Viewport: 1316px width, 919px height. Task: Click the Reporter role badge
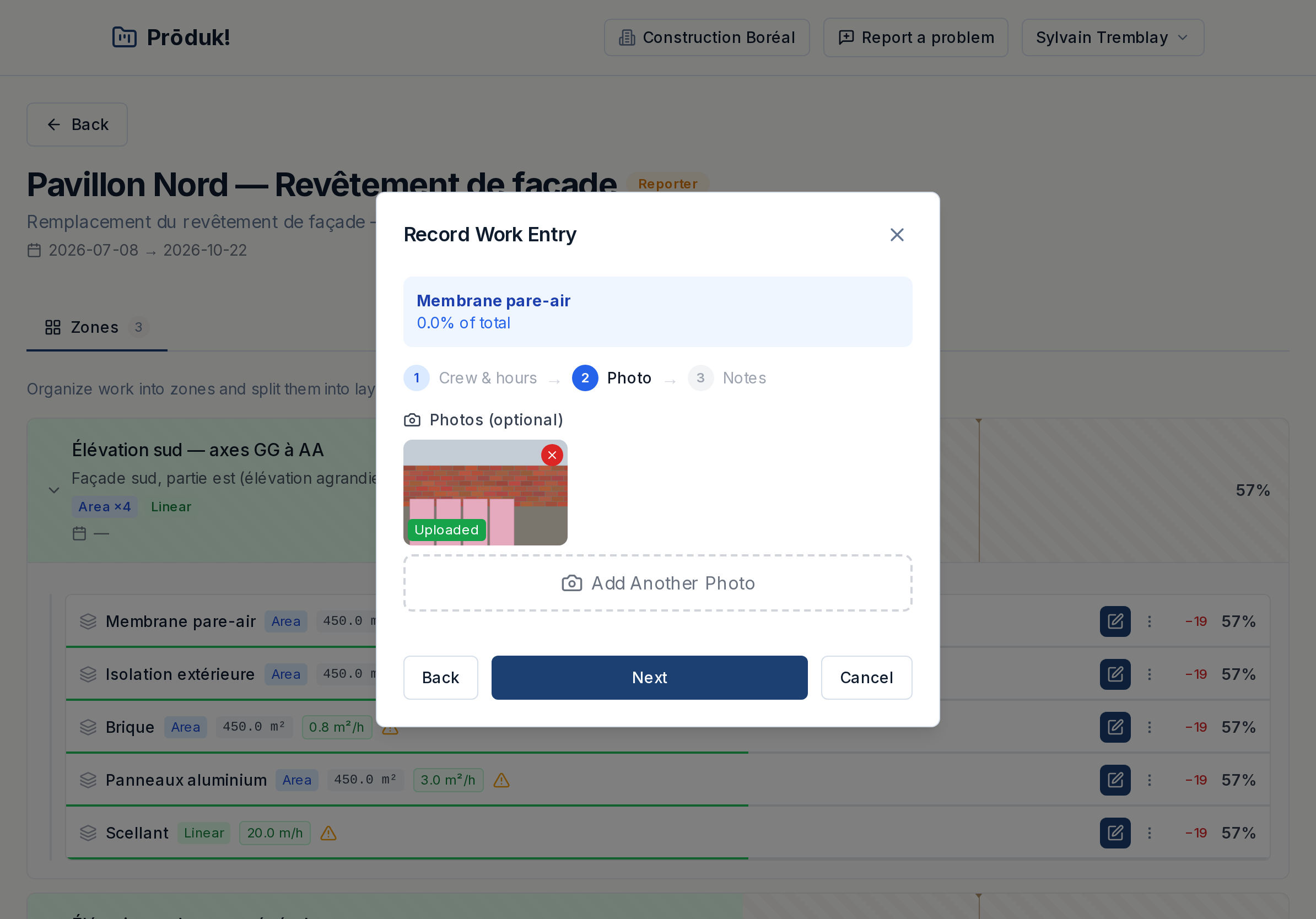[668, 184]
